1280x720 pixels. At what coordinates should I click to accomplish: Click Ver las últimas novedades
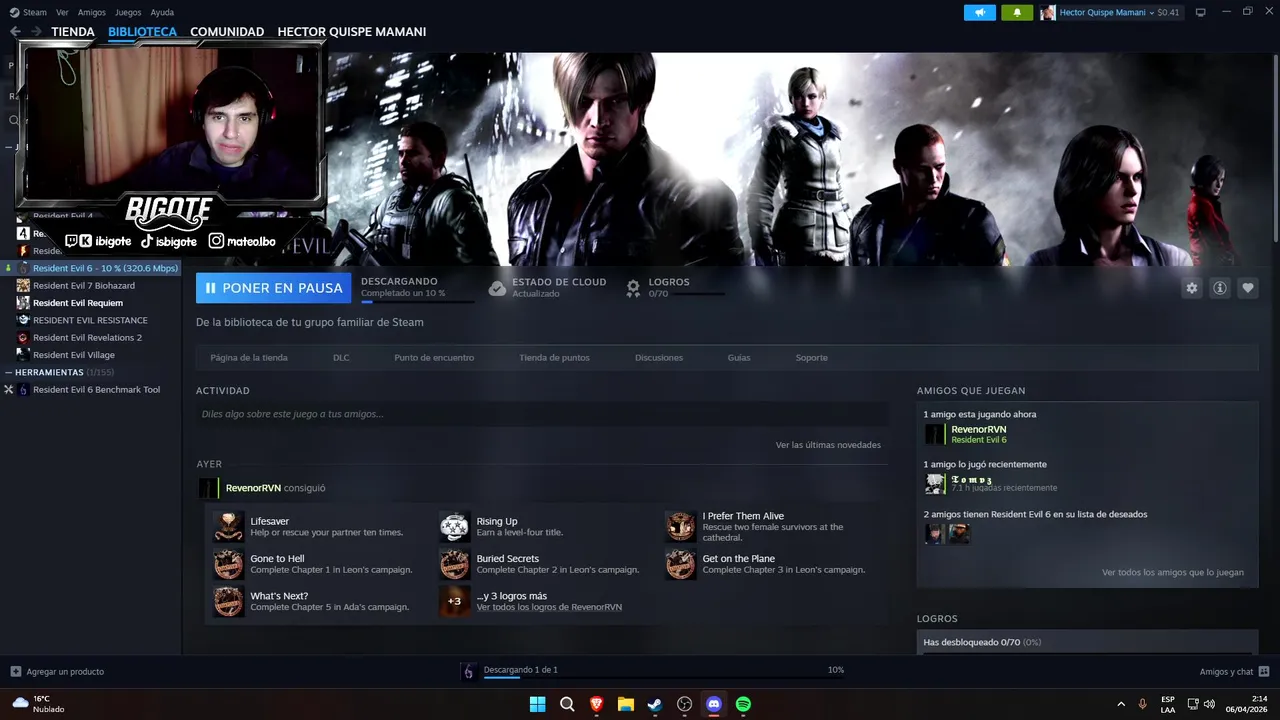point(828,445)
